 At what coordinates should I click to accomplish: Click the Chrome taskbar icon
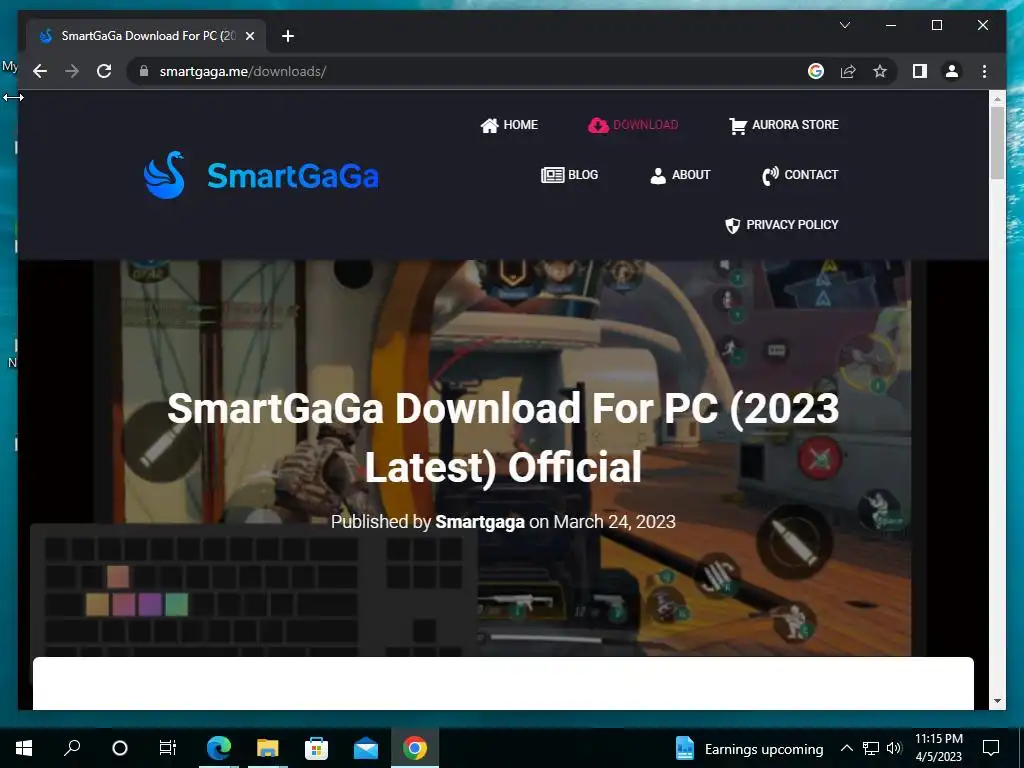pyautogui.click(x=415, y=748)
